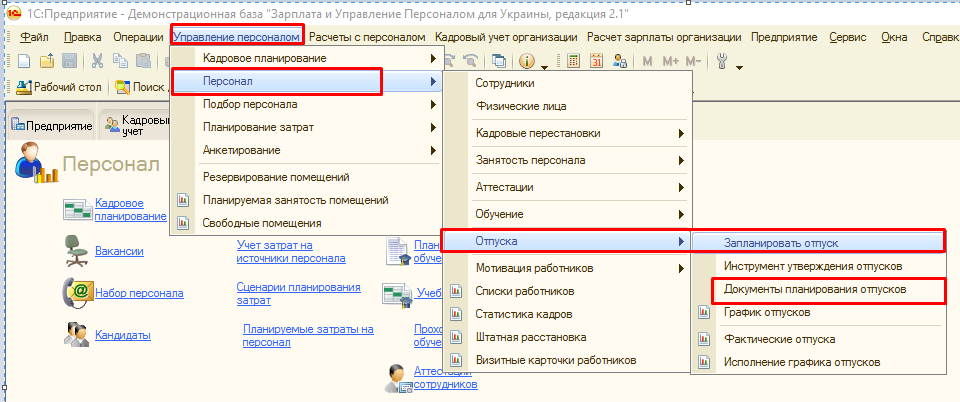960x402 pixels.
Task: Click report icon beside Планируемая занятость помещений
Action: click(x=183, y=200)
